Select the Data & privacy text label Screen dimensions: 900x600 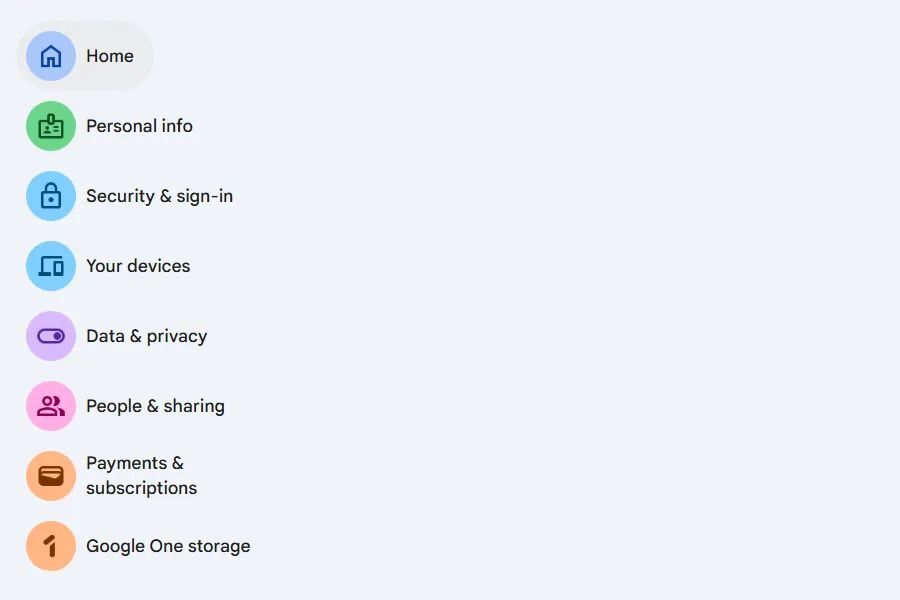[146, 336]
